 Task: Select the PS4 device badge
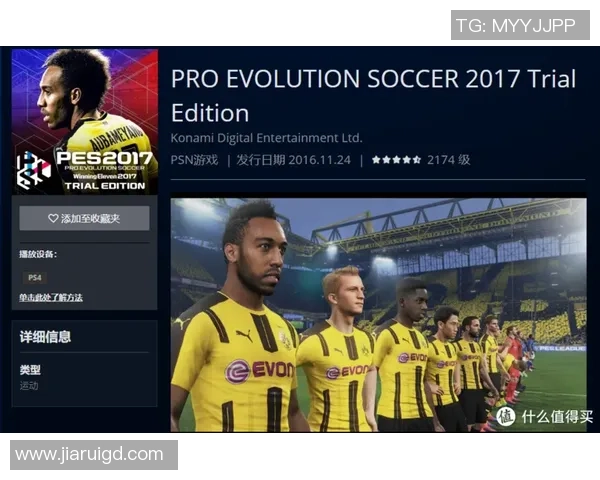(35, 278)
